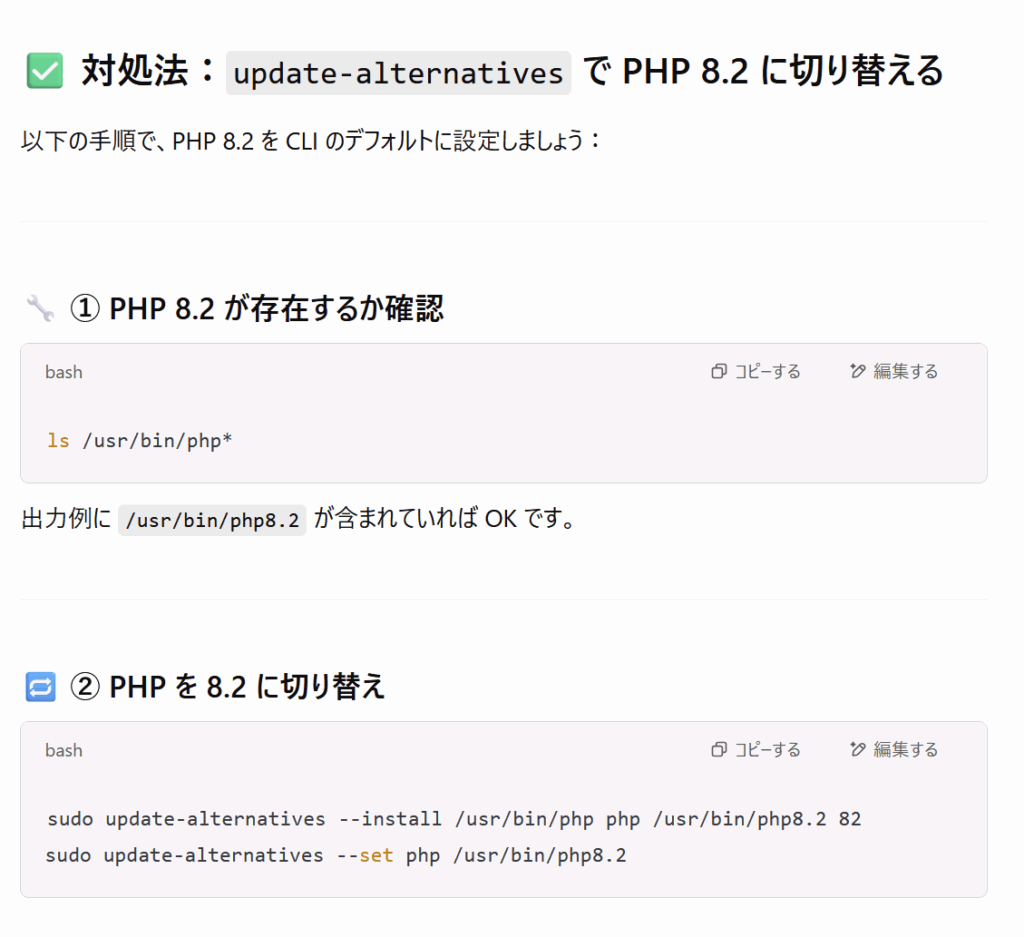
Task: Click the --install command line text
Action: [x=454, y=819]
